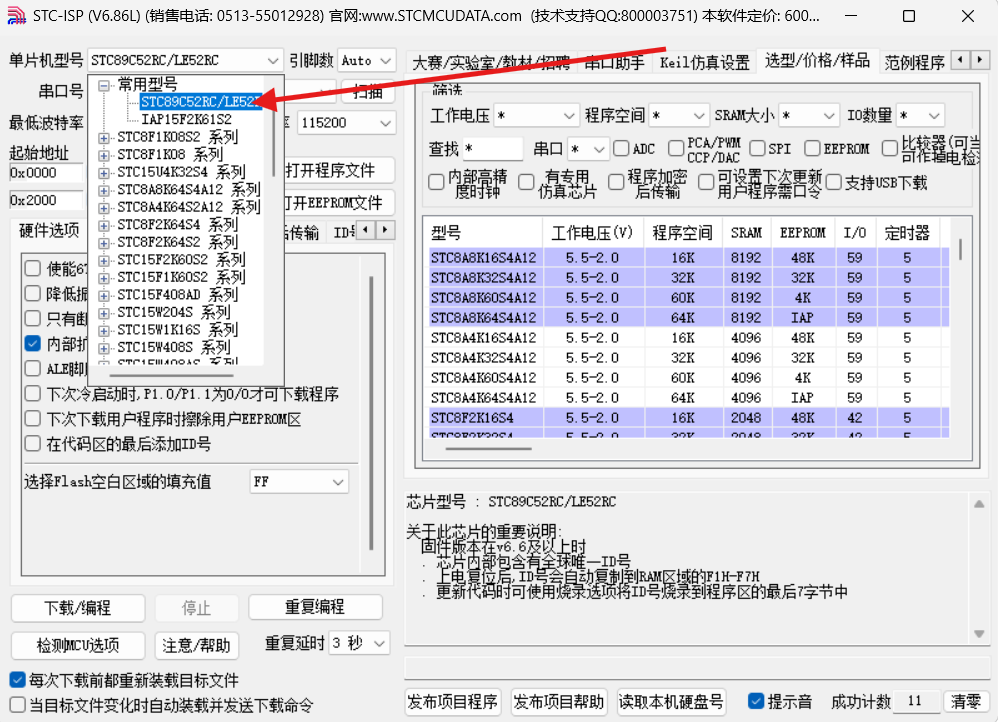Click the 查找 search input field
Viewport: 998px width, 722px height.
click(493, 149)
